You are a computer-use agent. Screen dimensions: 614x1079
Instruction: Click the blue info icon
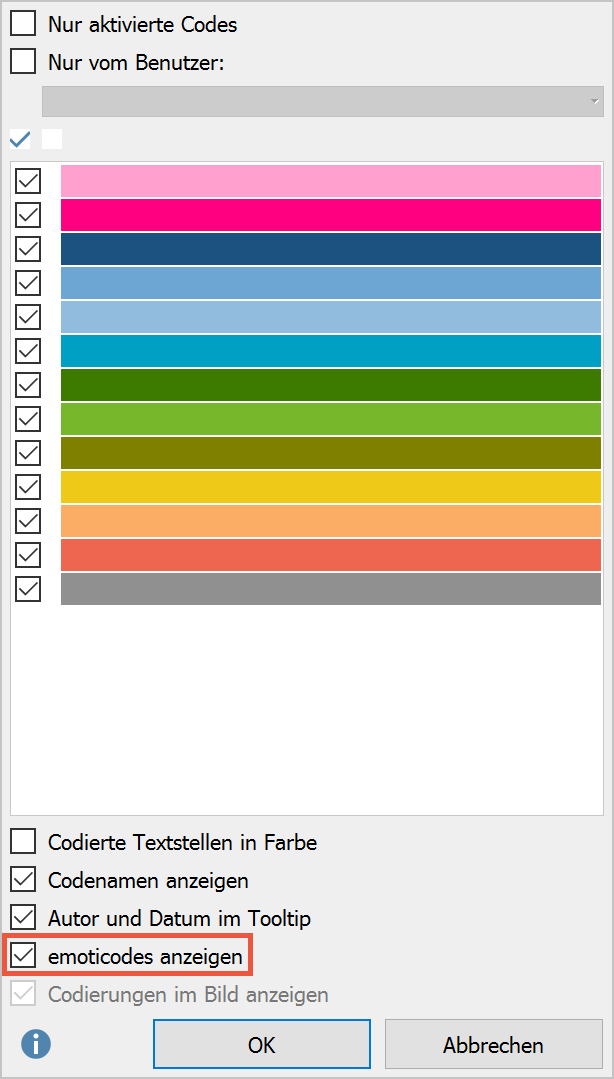[x=36, y=1044]
